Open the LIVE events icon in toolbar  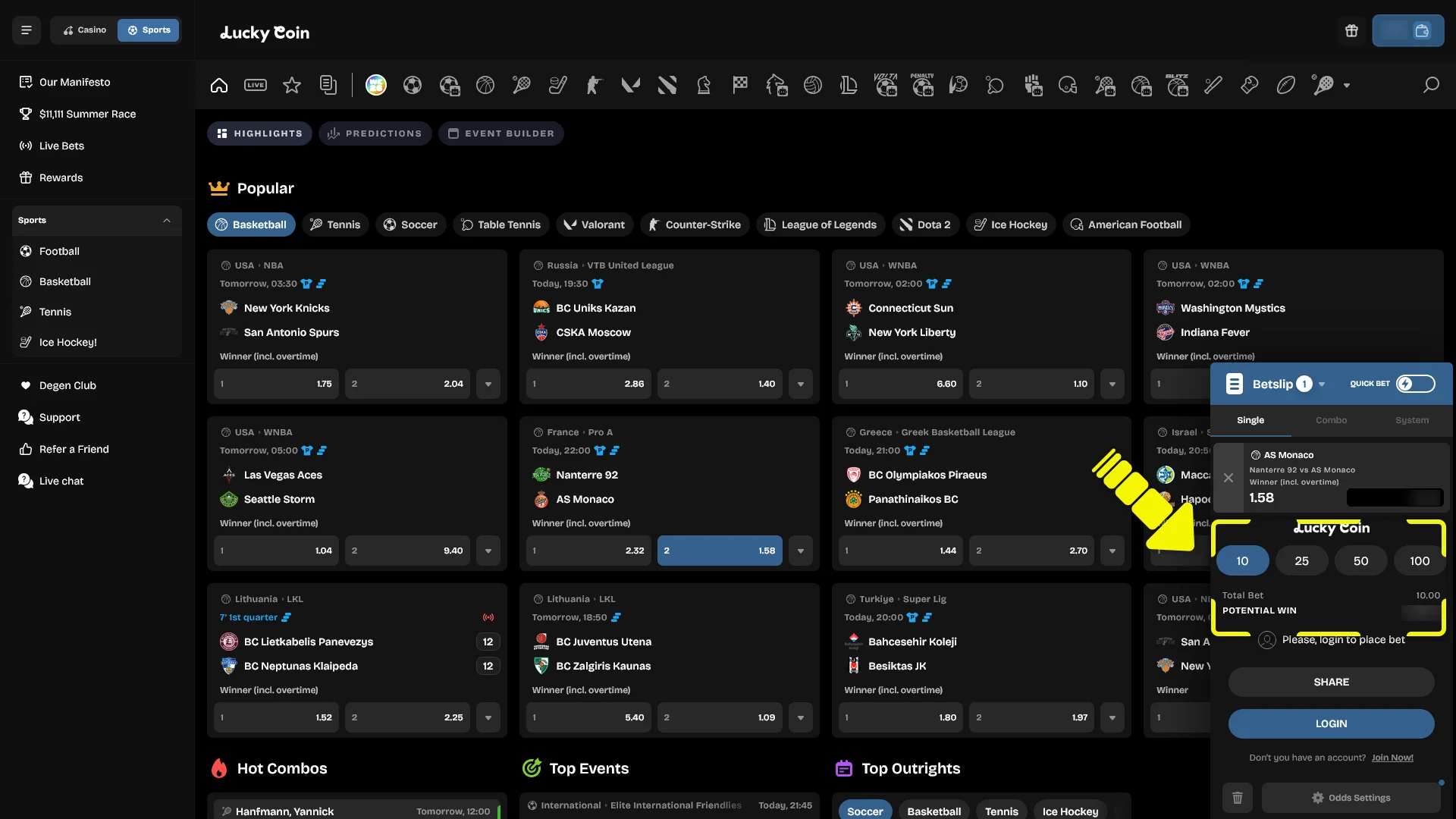[256, 85]
